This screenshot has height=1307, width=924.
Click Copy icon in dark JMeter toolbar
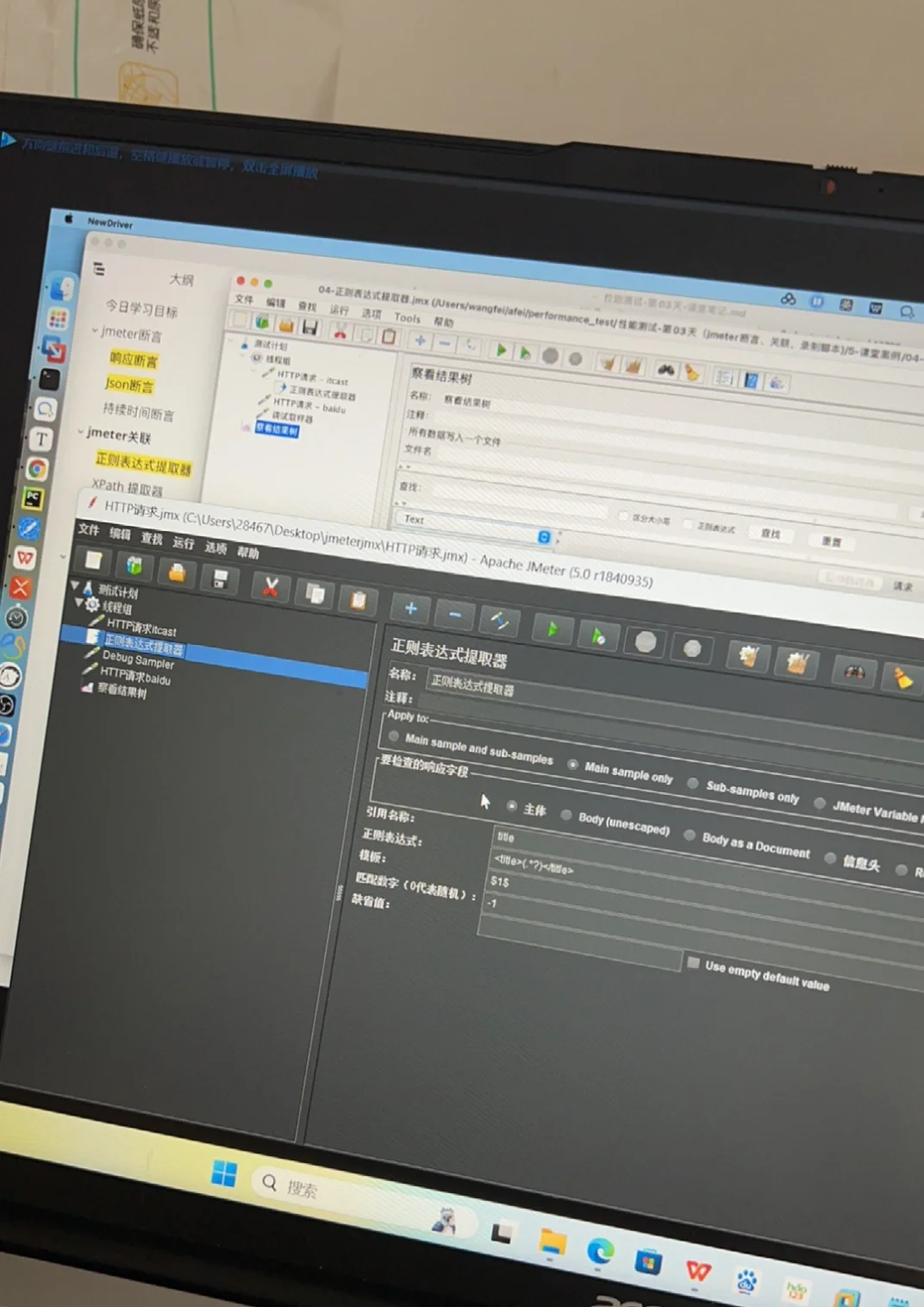(x=315, y=593)
